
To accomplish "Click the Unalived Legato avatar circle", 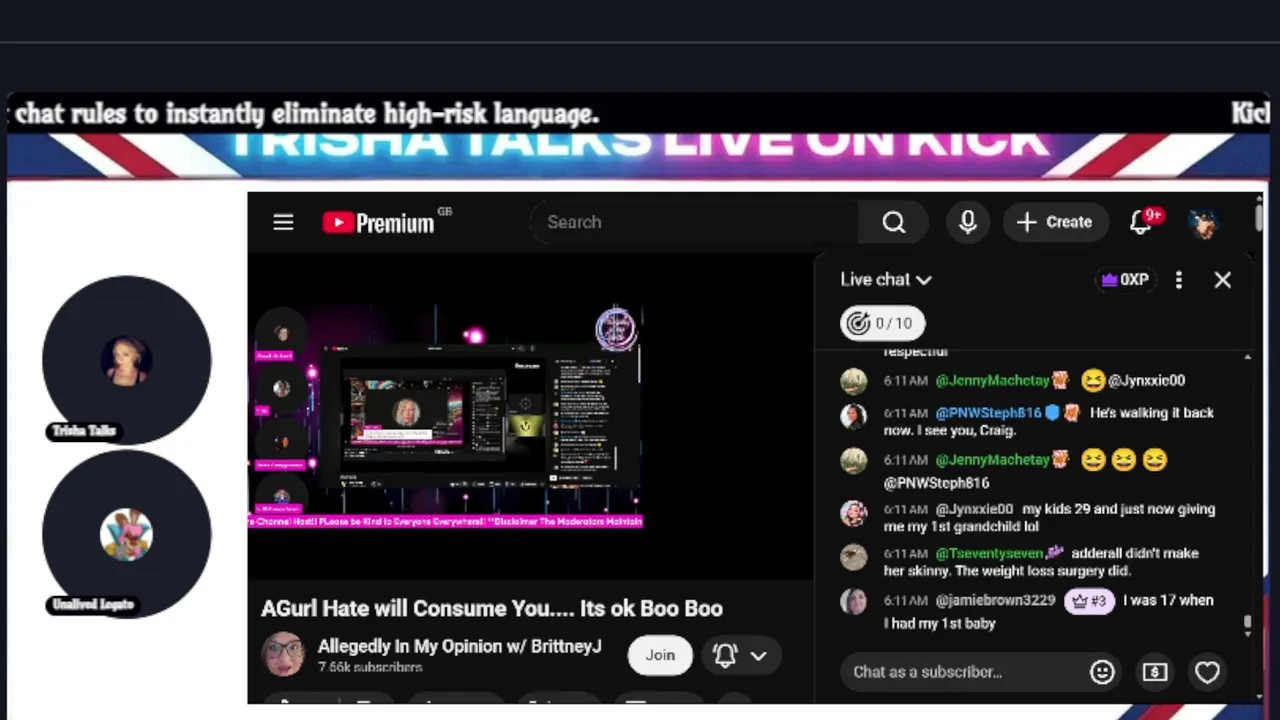I will point(127,534).
